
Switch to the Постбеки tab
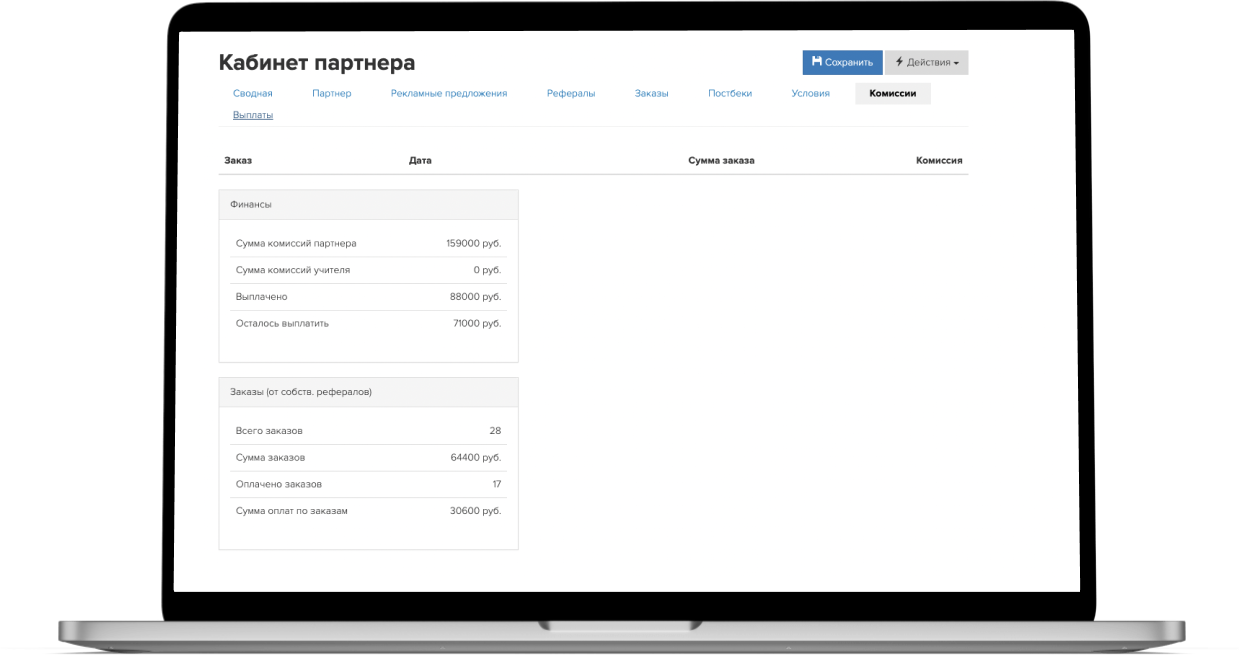pyautogui.click(x=730, y=93)
